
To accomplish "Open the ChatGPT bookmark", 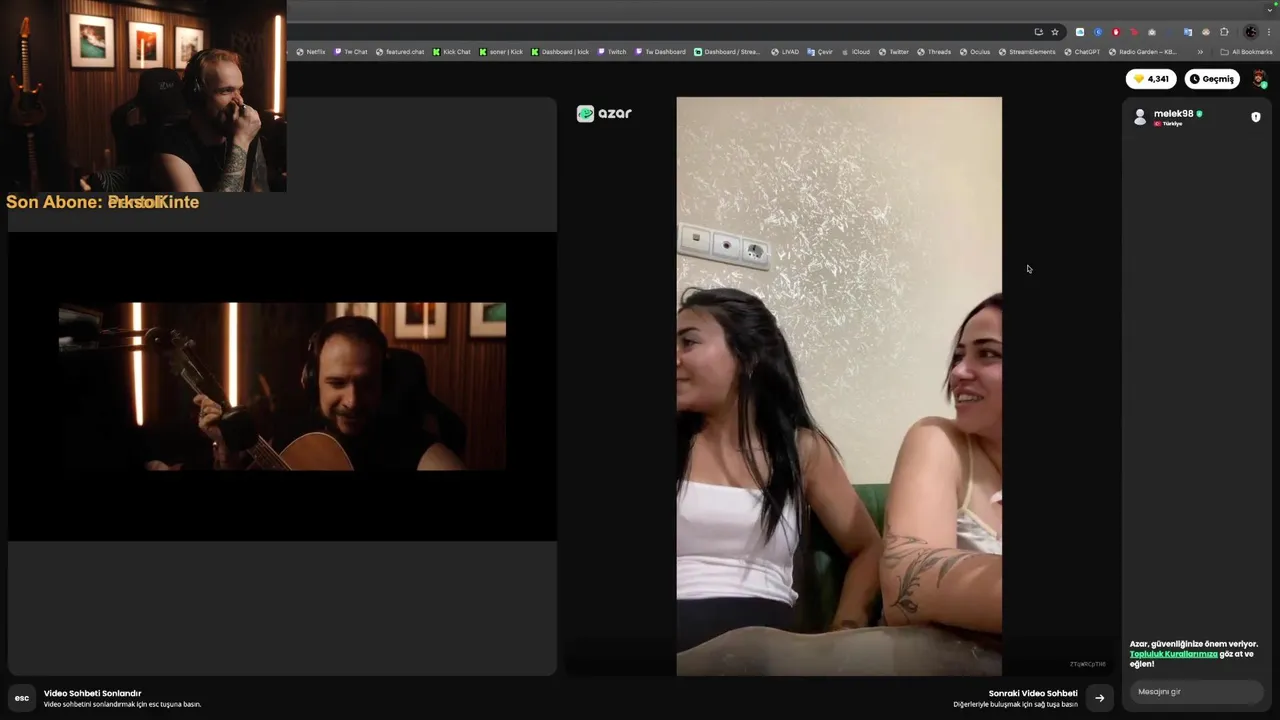I will click(x=1082, y=52).
